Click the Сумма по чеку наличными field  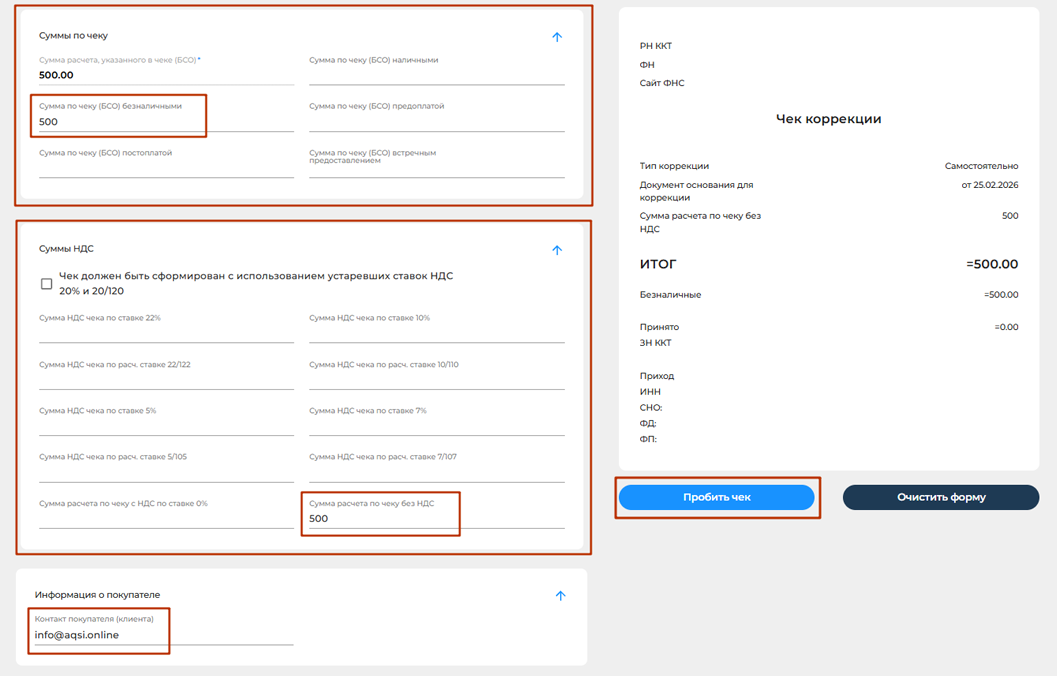pos(436,75)
